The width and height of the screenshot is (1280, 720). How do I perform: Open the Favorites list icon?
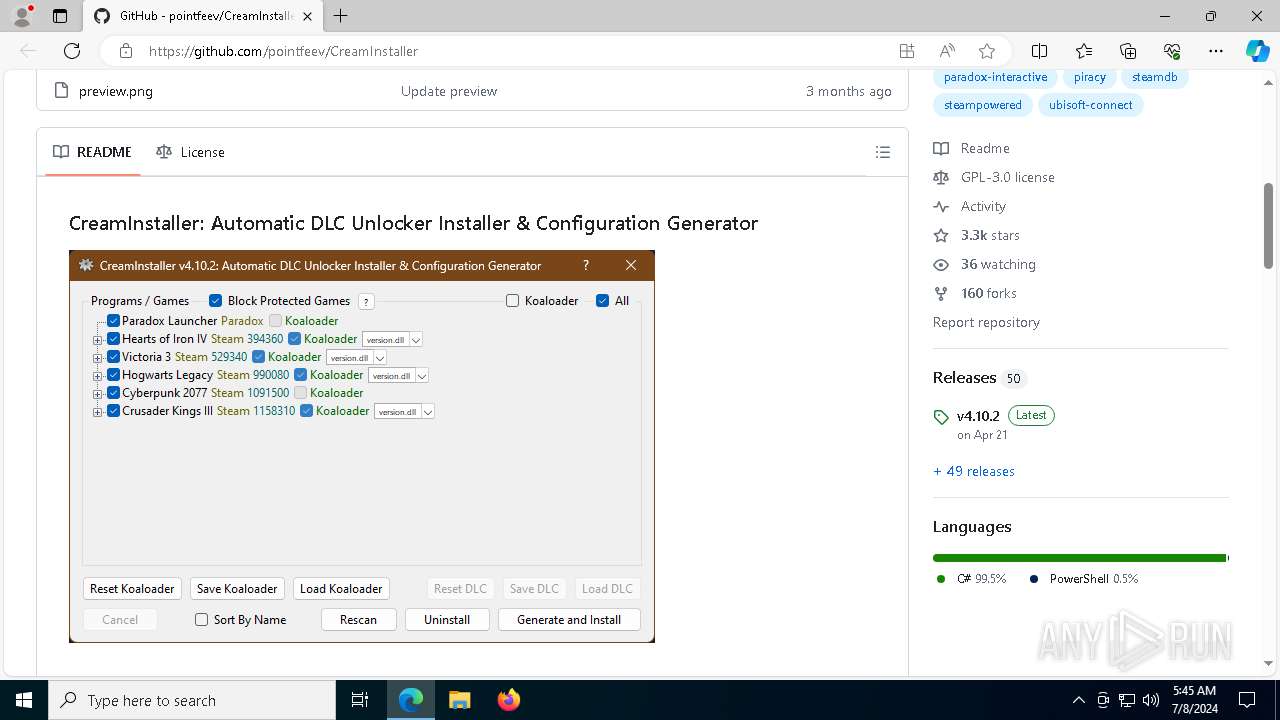click(x=1084, y=51)
